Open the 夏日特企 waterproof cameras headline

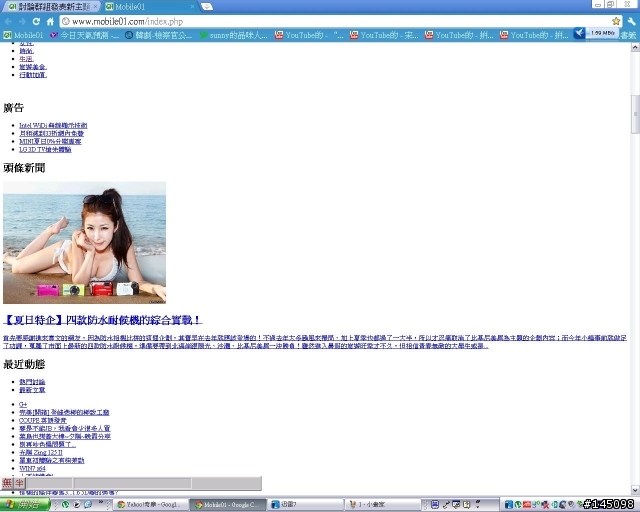point(102,320)
